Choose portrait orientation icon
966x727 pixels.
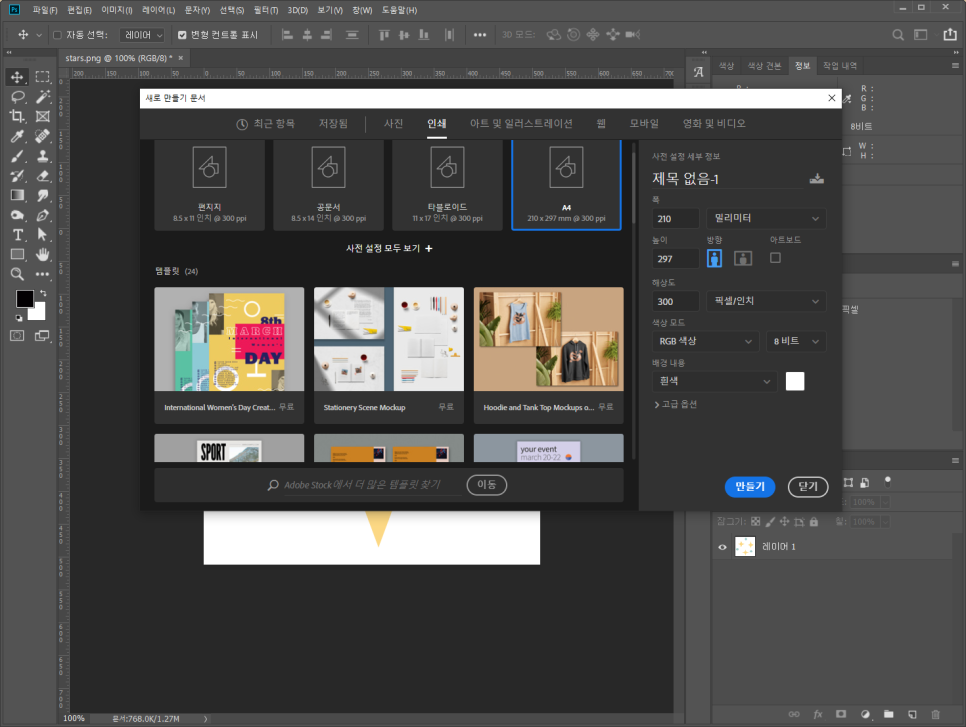[715, 258]
